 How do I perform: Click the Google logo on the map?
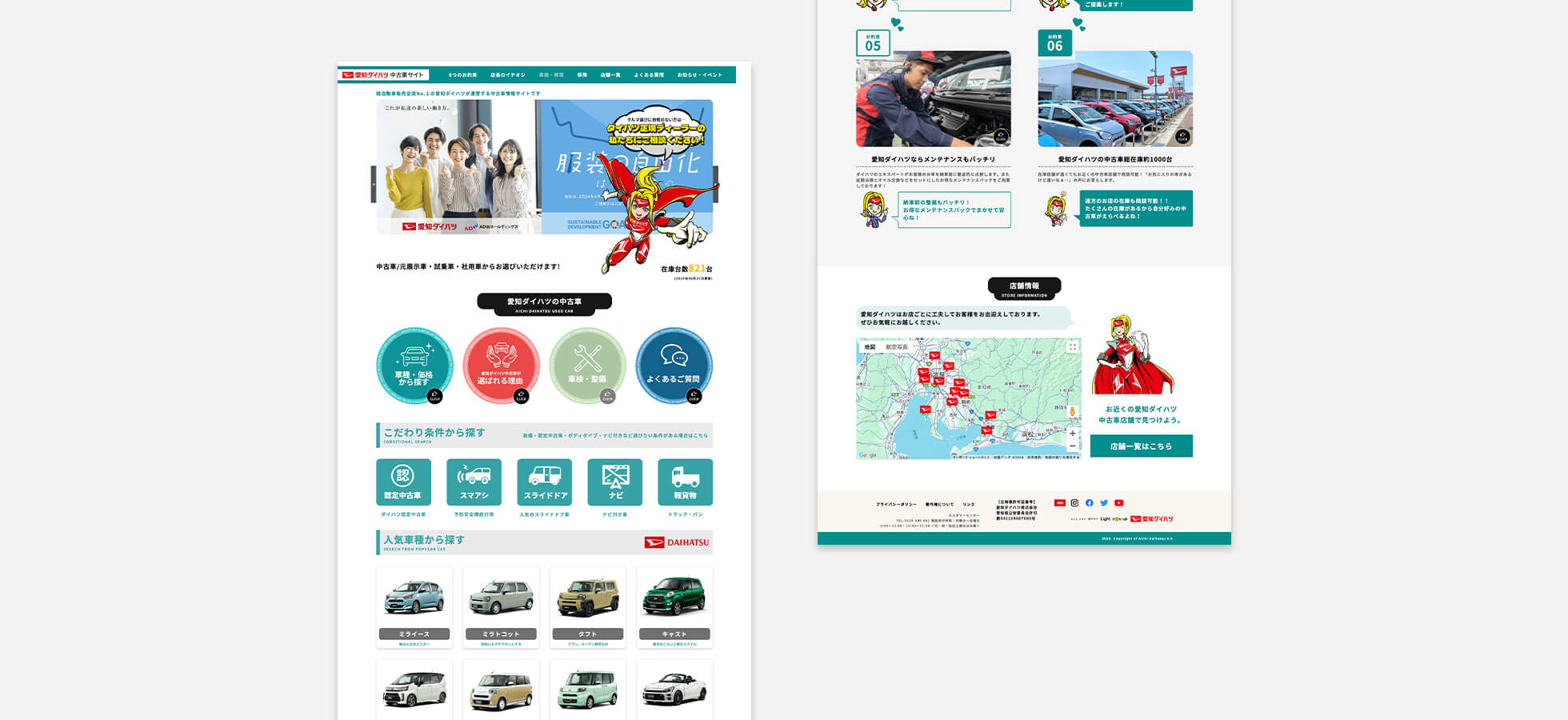point(867,455)
